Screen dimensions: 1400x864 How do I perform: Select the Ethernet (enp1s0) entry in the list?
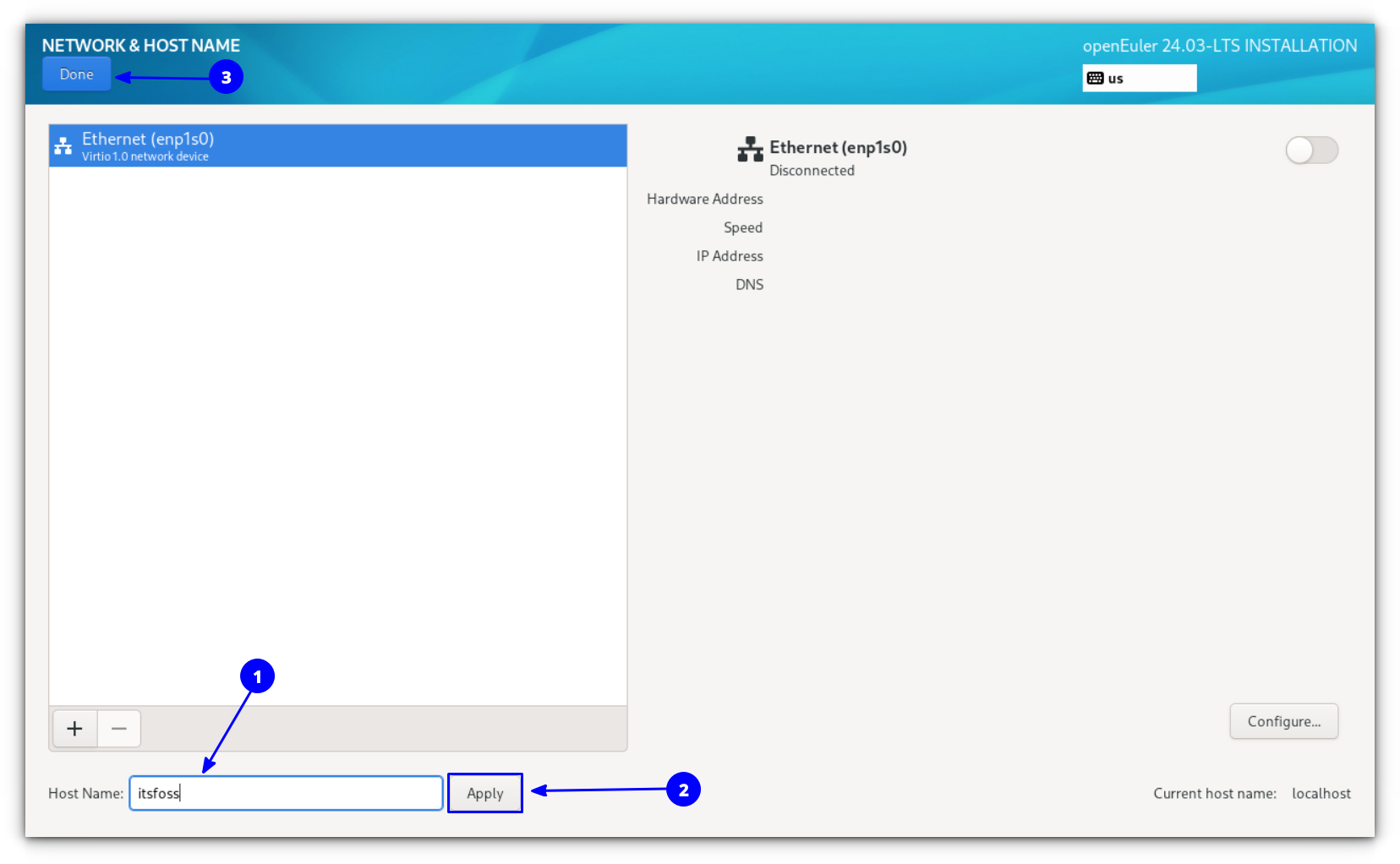click(338, 145)
